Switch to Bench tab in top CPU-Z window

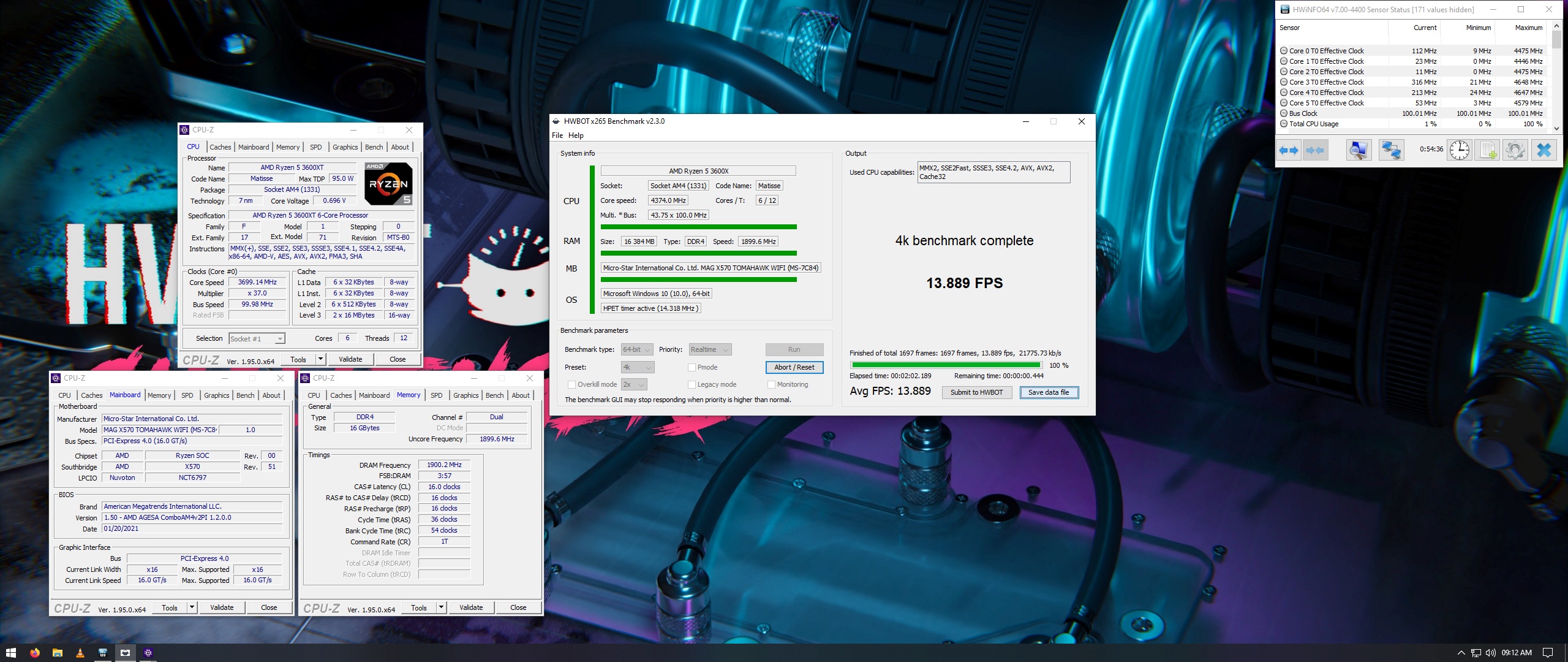point(374,147)
